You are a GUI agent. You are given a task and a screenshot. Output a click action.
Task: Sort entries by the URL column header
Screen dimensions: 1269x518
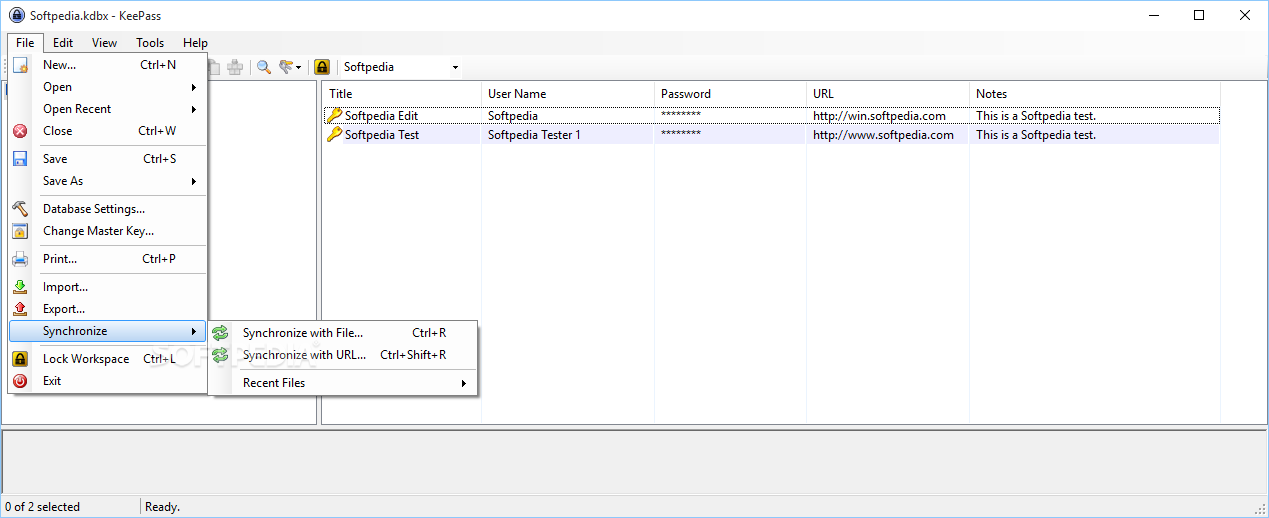coord(887,94)
